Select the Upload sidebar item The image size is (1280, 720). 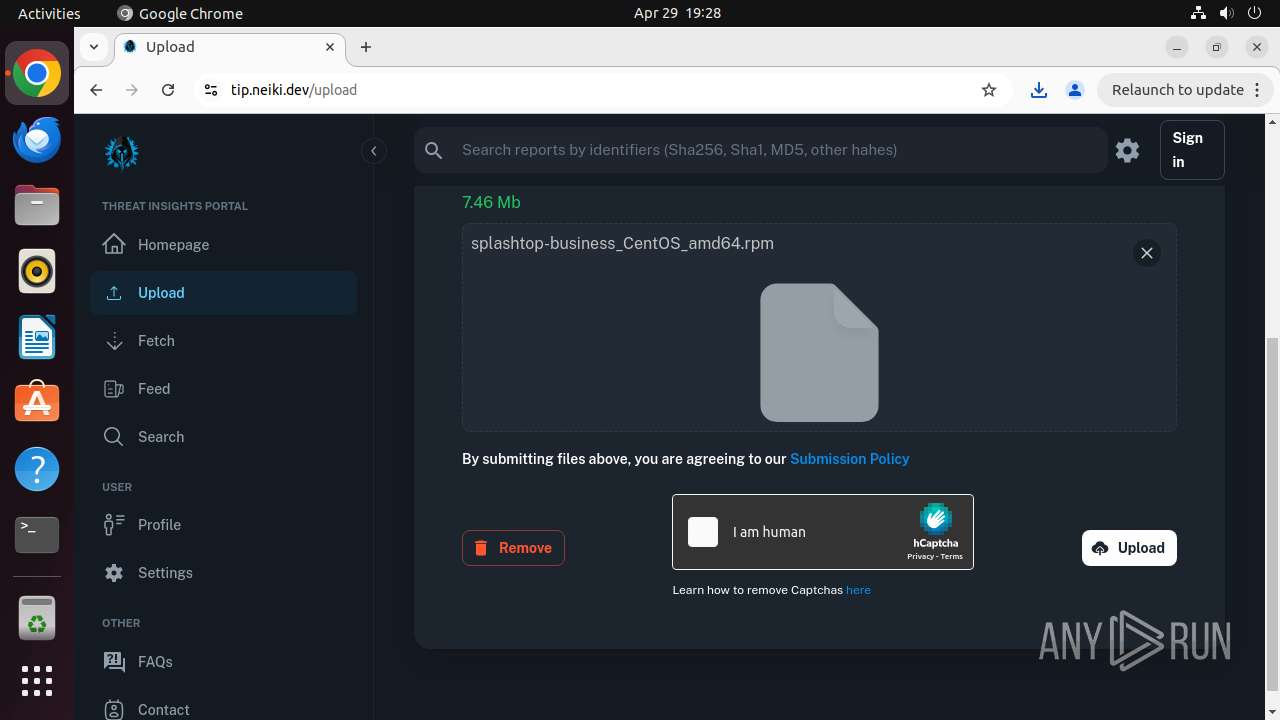223,293
